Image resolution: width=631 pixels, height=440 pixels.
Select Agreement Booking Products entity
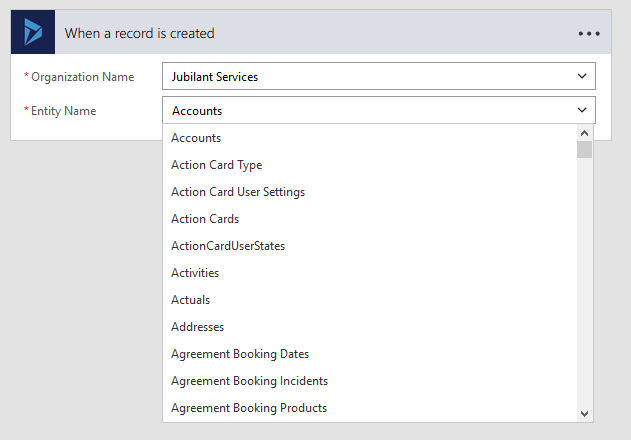click(369, 407)
